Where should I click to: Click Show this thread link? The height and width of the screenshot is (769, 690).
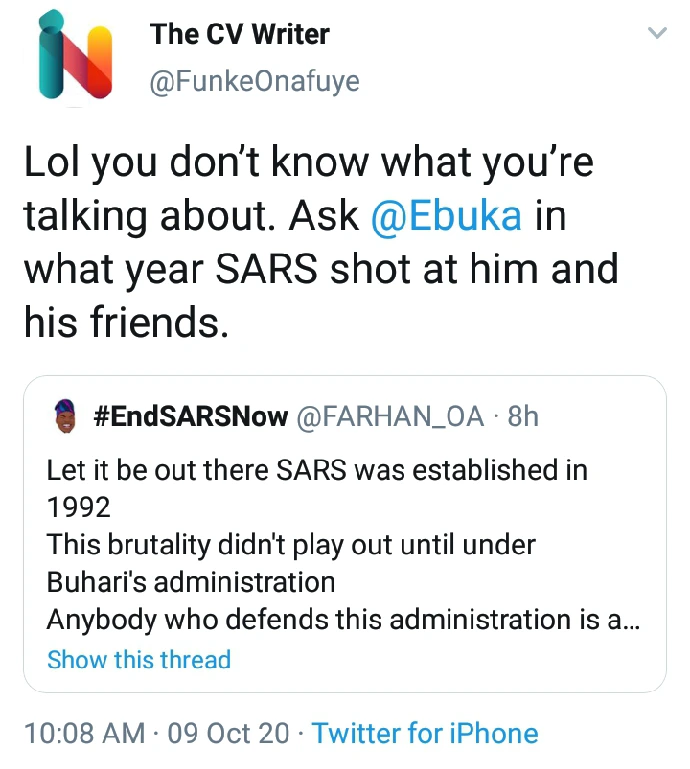coord(139,660)
